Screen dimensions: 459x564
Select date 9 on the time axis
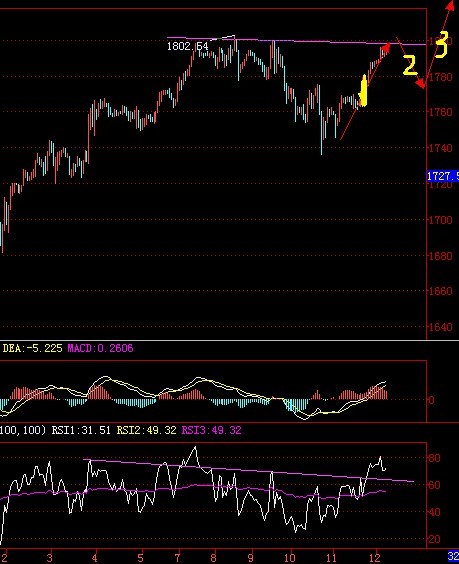click(250, 558)
